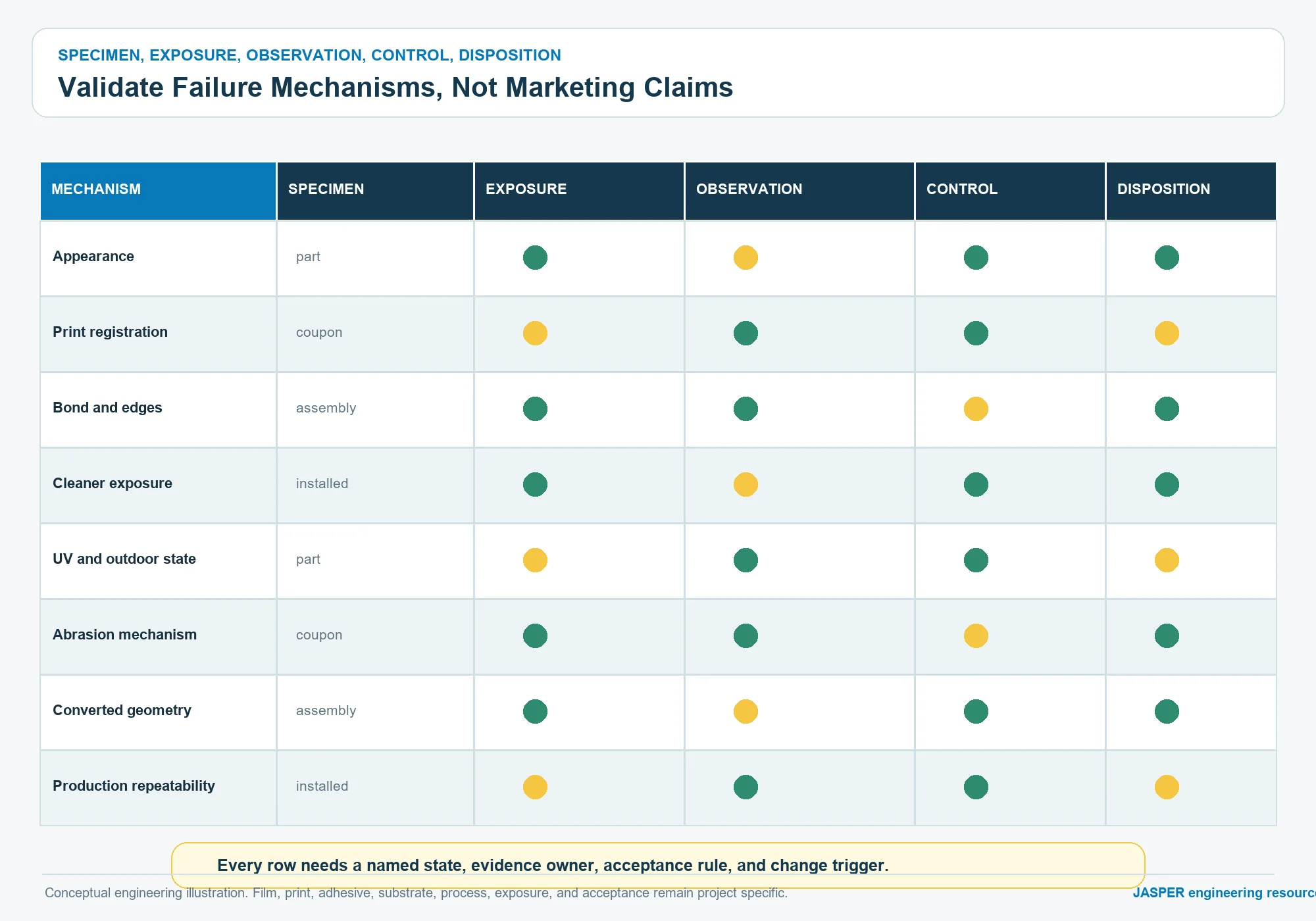Select the Production repeatability row label
The image size is (1316, 921).
134,786
